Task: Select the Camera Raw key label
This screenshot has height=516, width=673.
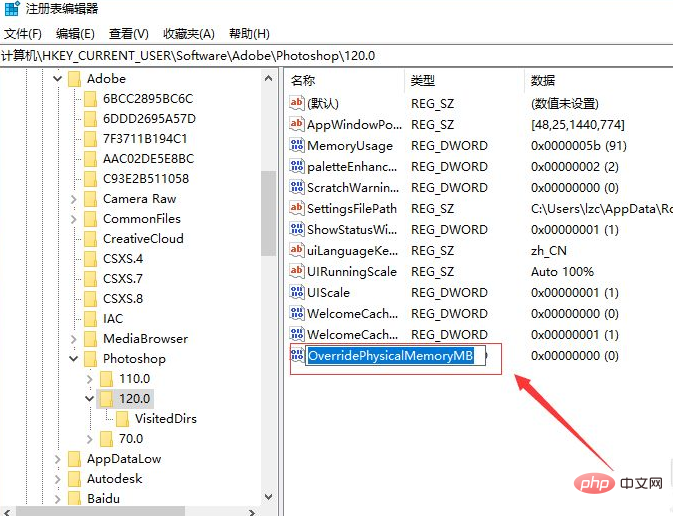Action: (139, 199)
